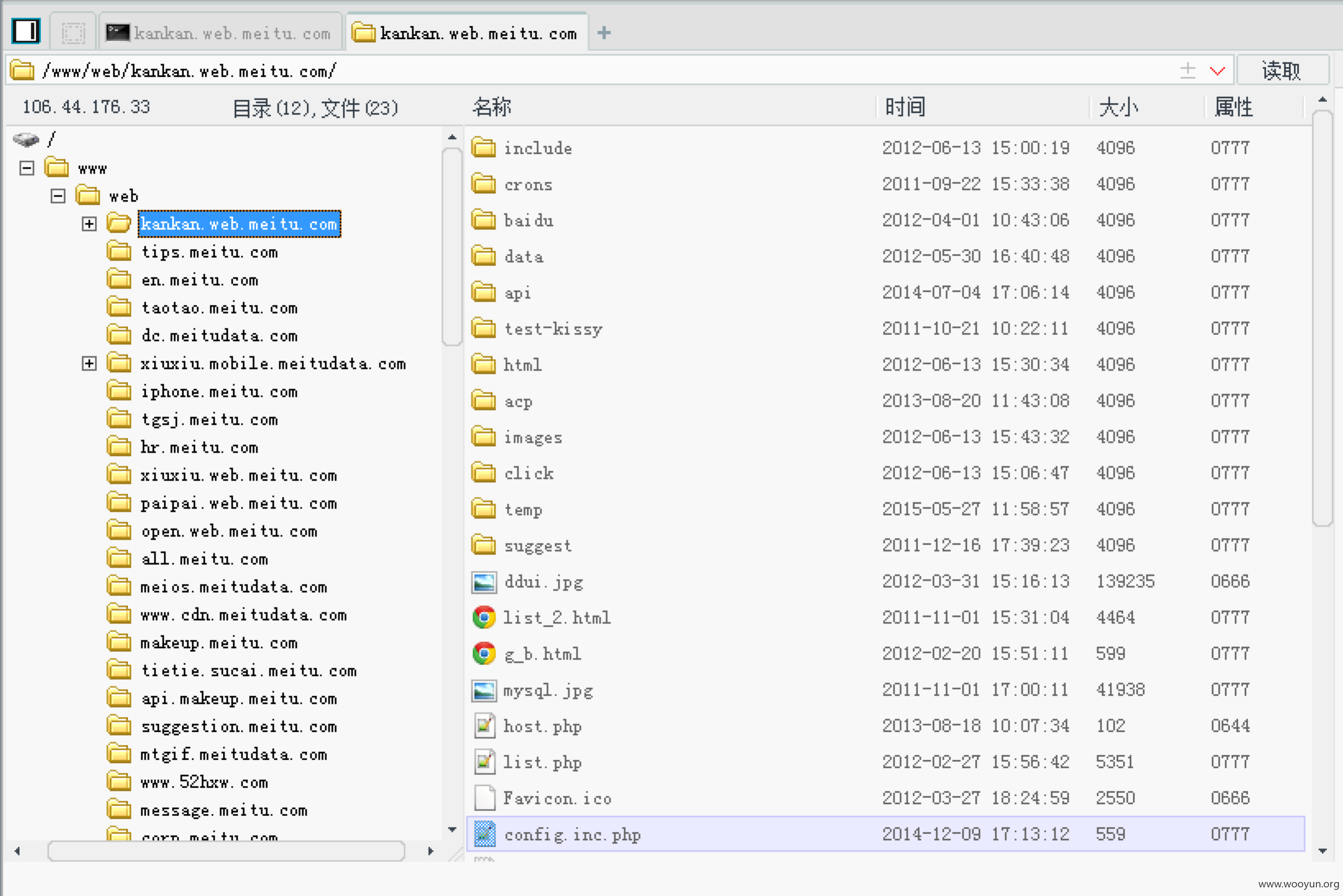
Task: Click the click folder icon
Action: tap(484, 473)
